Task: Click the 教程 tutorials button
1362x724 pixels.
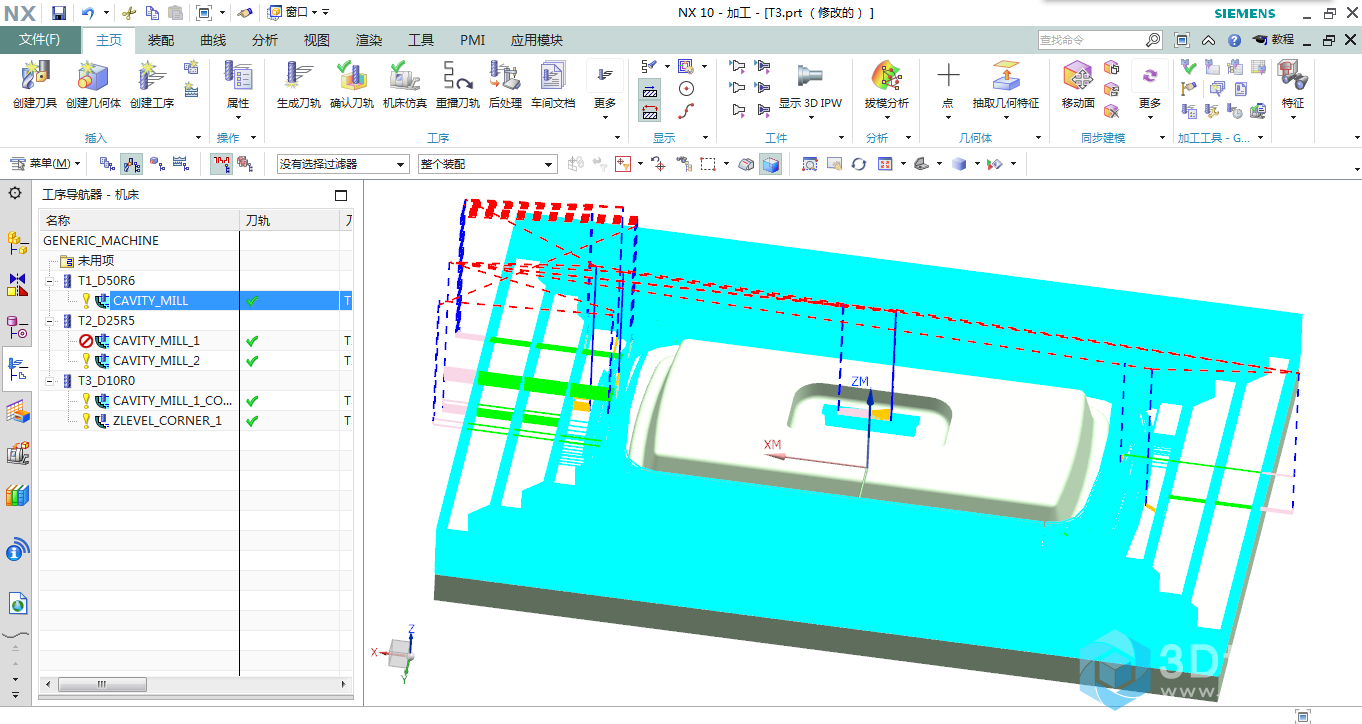Action: pos(1273,40)
